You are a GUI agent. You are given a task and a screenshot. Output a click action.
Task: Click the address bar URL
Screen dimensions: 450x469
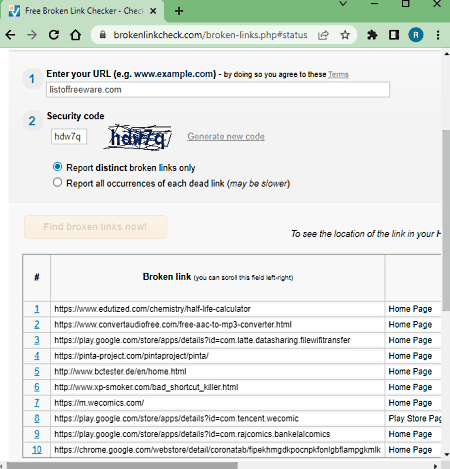point(210,35)
